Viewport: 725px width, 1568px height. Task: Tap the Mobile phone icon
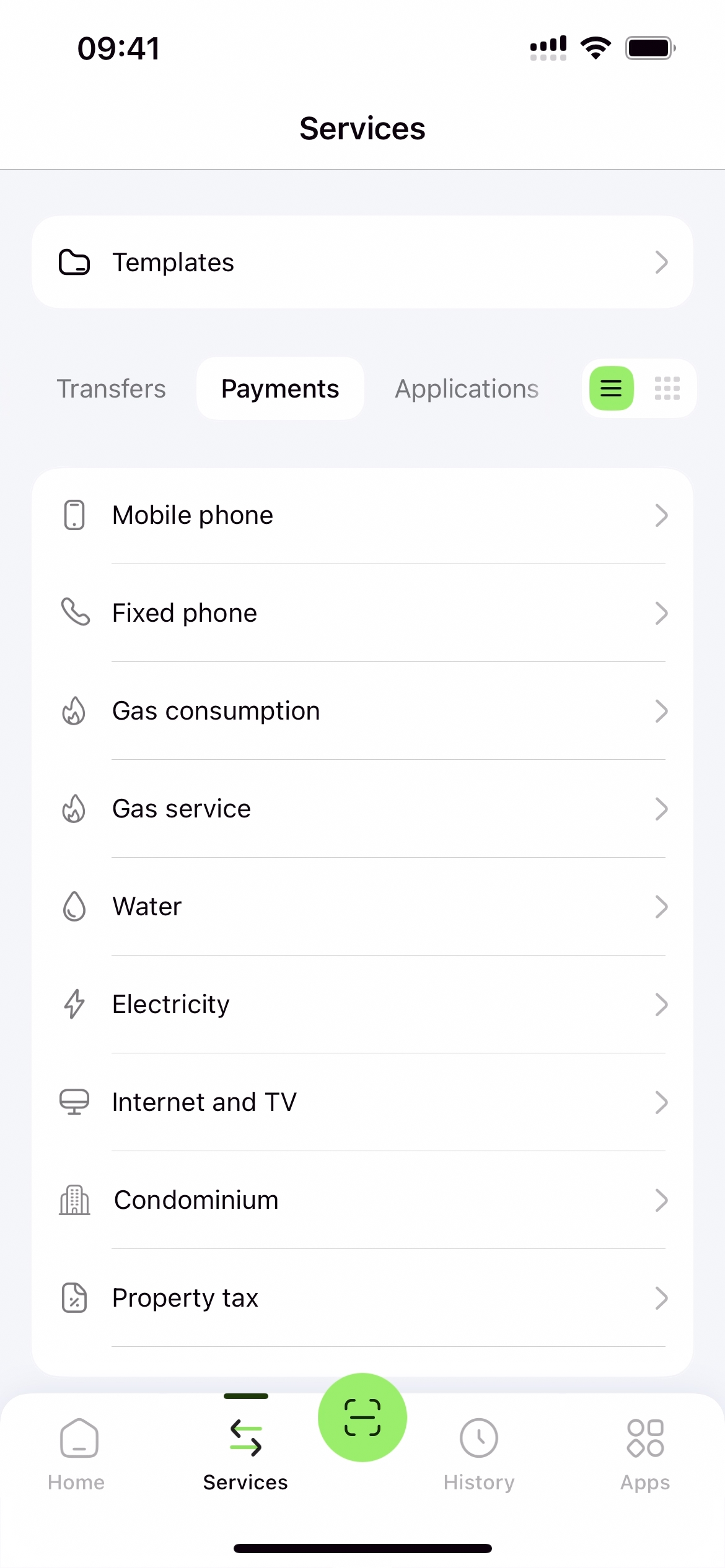tap(74, 515)
